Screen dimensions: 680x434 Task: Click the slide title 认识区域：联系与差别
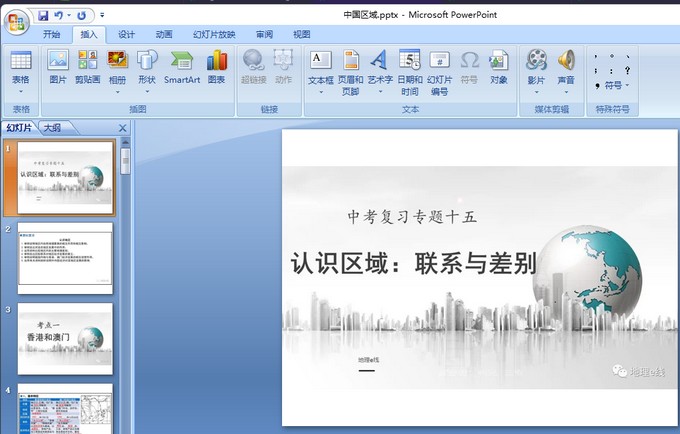click(414, 263)
